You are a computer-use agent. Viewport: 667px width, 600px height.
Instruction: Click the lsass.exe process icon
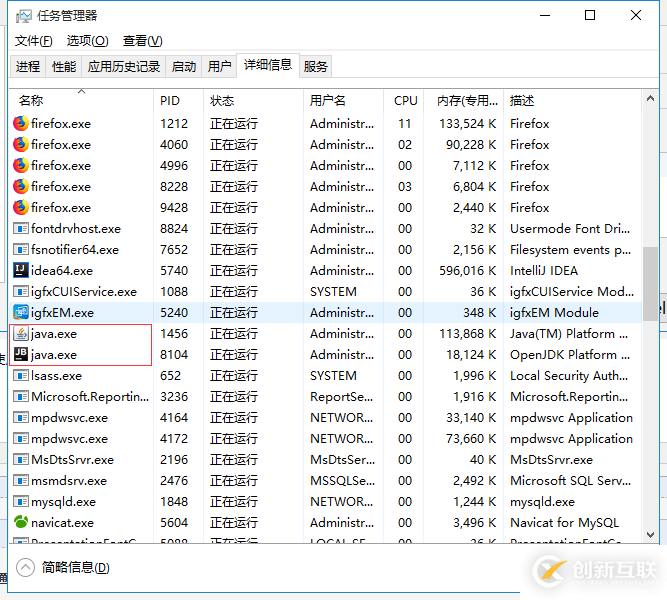pyautogui.click(x=20, y=375)
